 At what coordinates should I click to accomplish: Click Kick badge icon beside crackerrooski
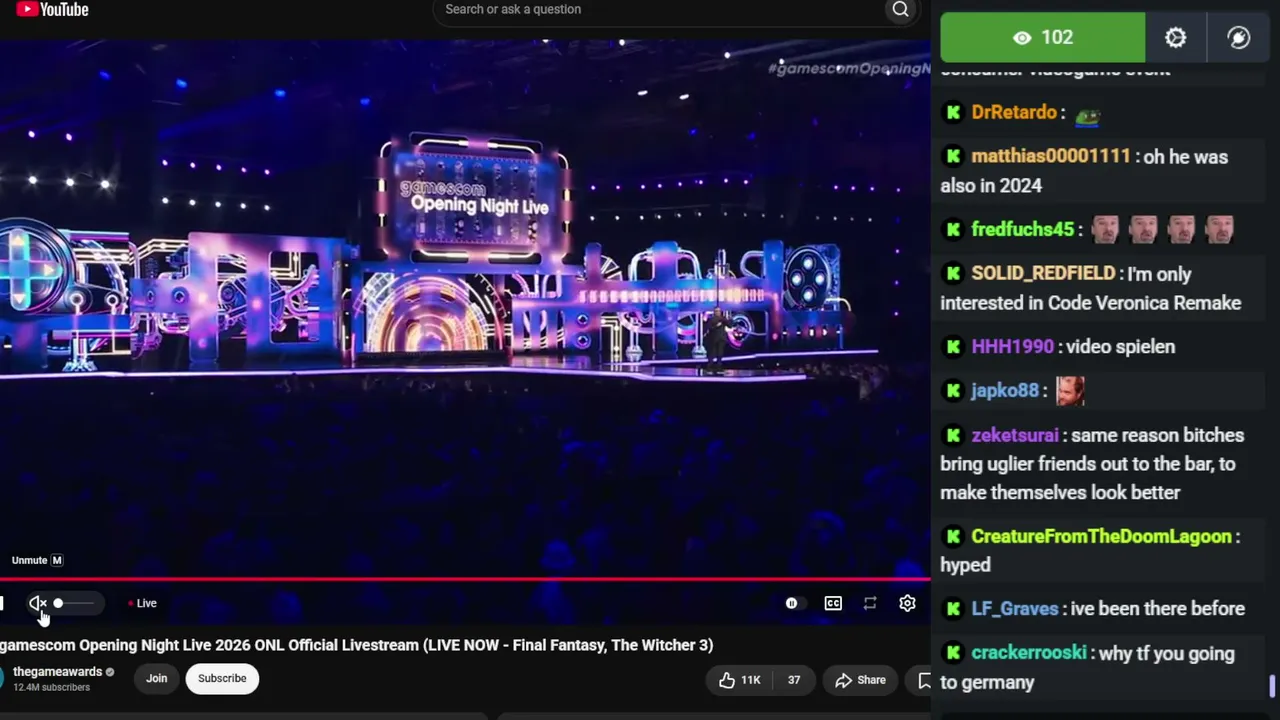[953, 652]
